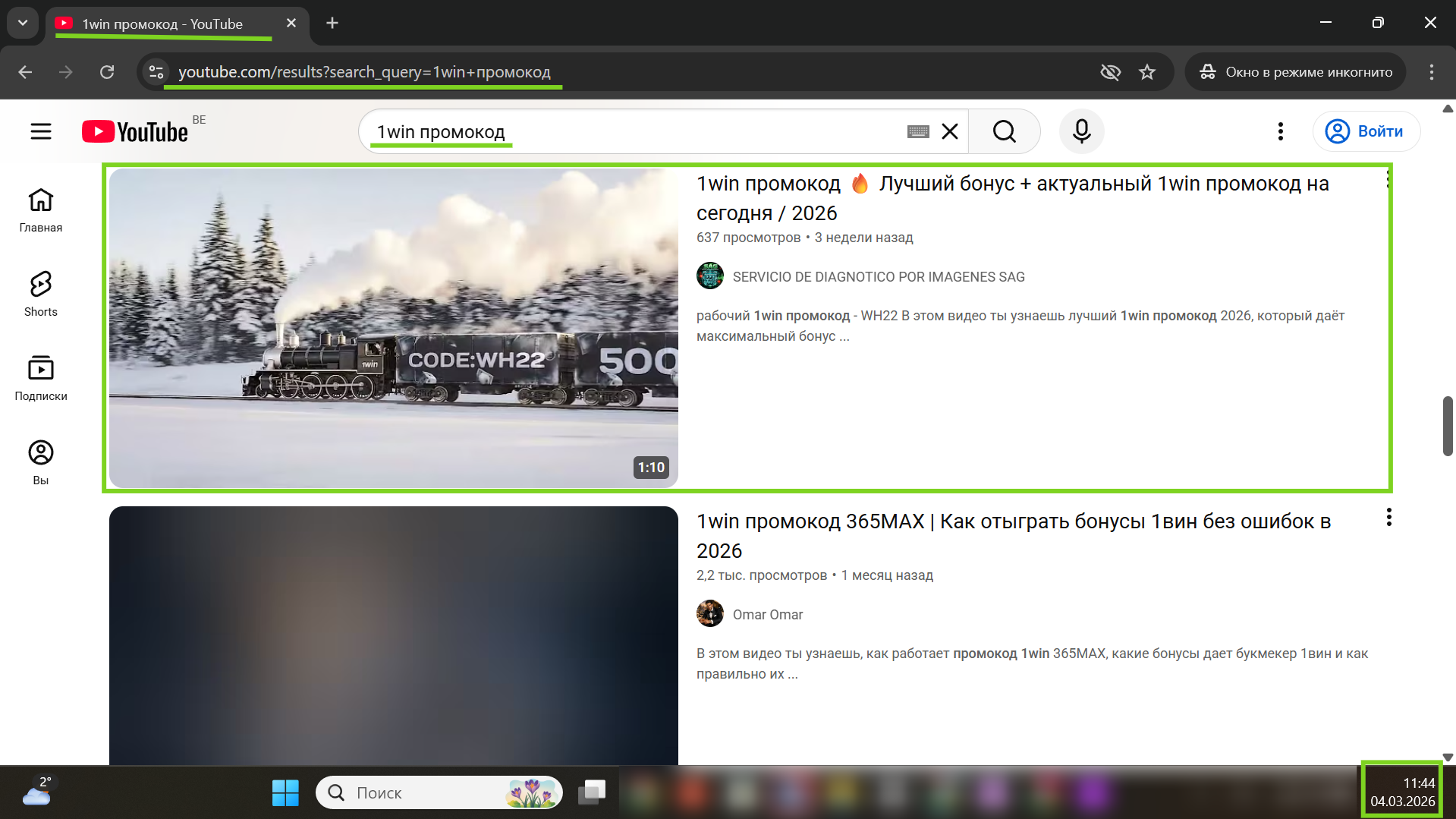Open Вы section in the sidebar

tap(41, 463)
